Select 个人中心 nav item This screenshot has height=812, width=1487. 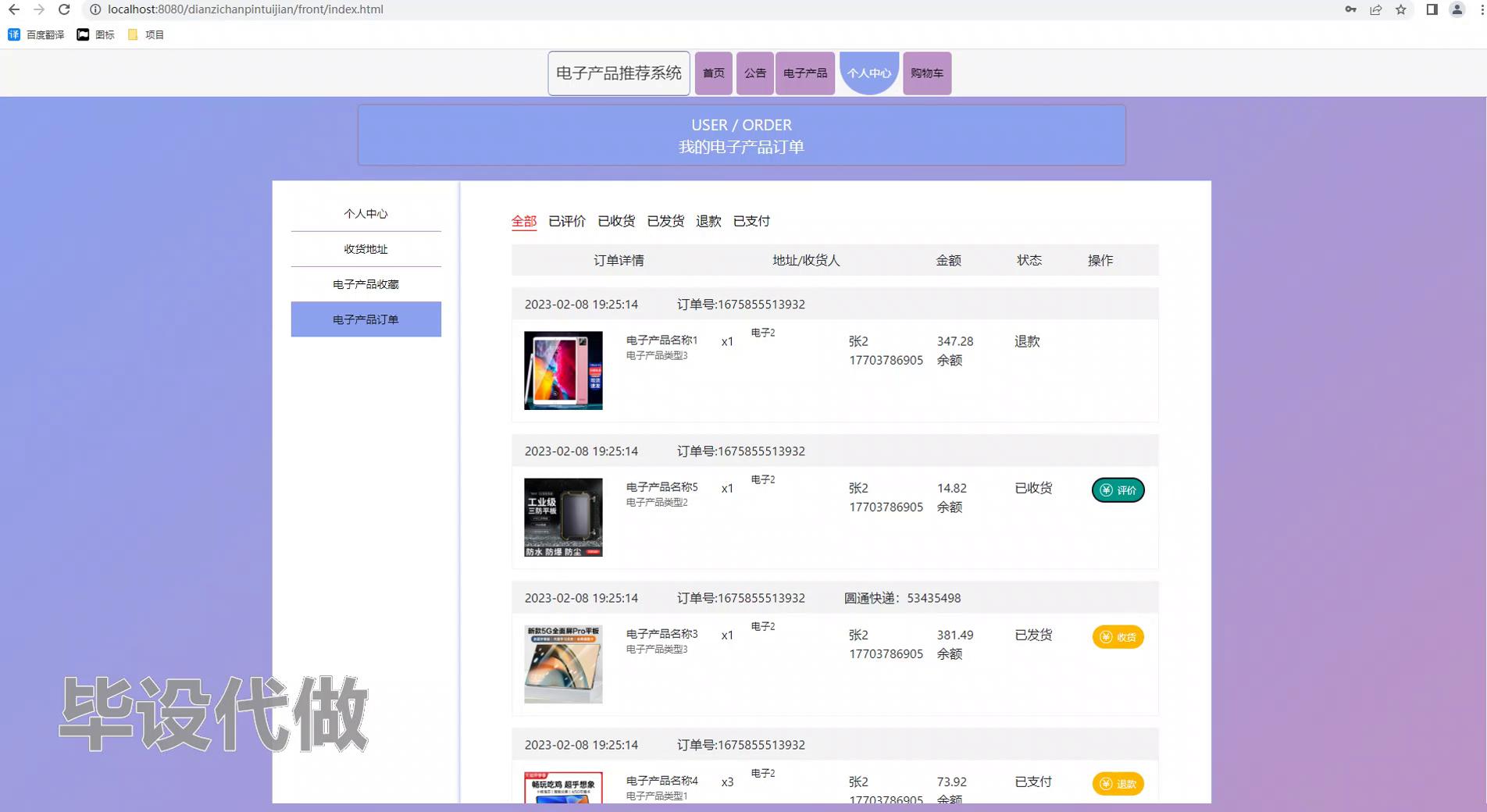[869, 73]
